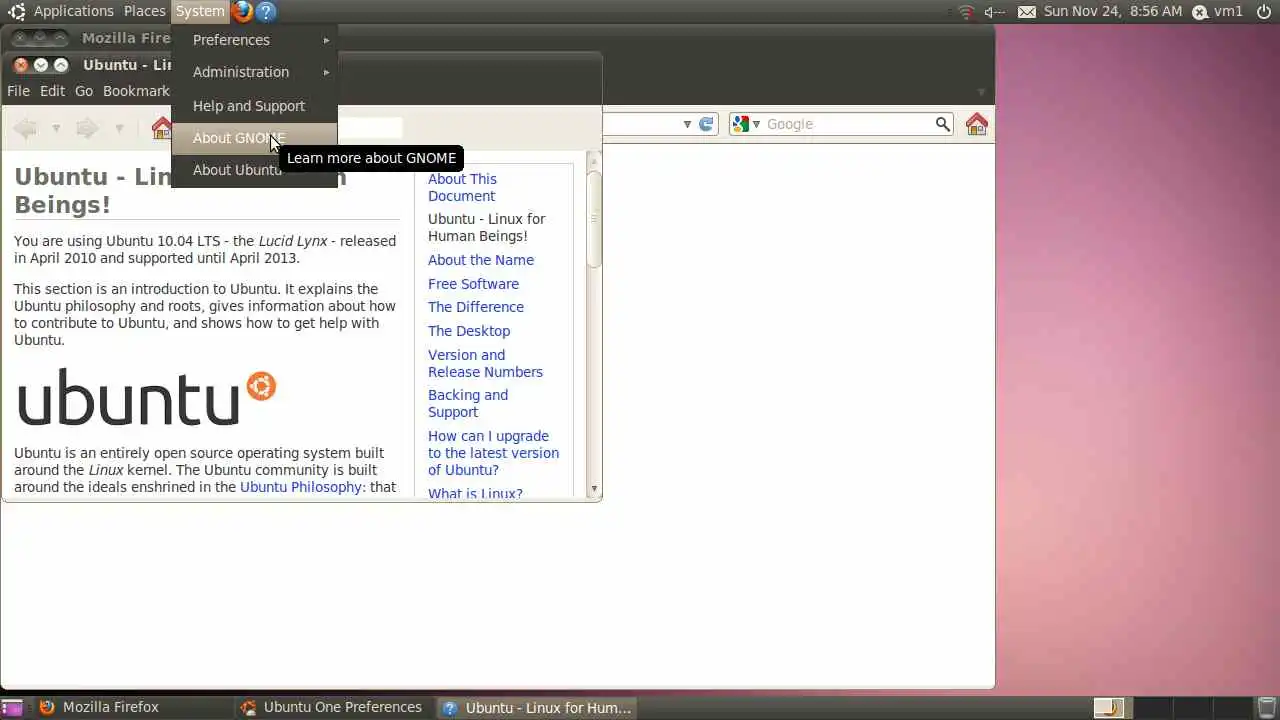The height and width of the screenshot is (720, 1280).
Task: Open the Go menu in help window
Action: point(84,91)
